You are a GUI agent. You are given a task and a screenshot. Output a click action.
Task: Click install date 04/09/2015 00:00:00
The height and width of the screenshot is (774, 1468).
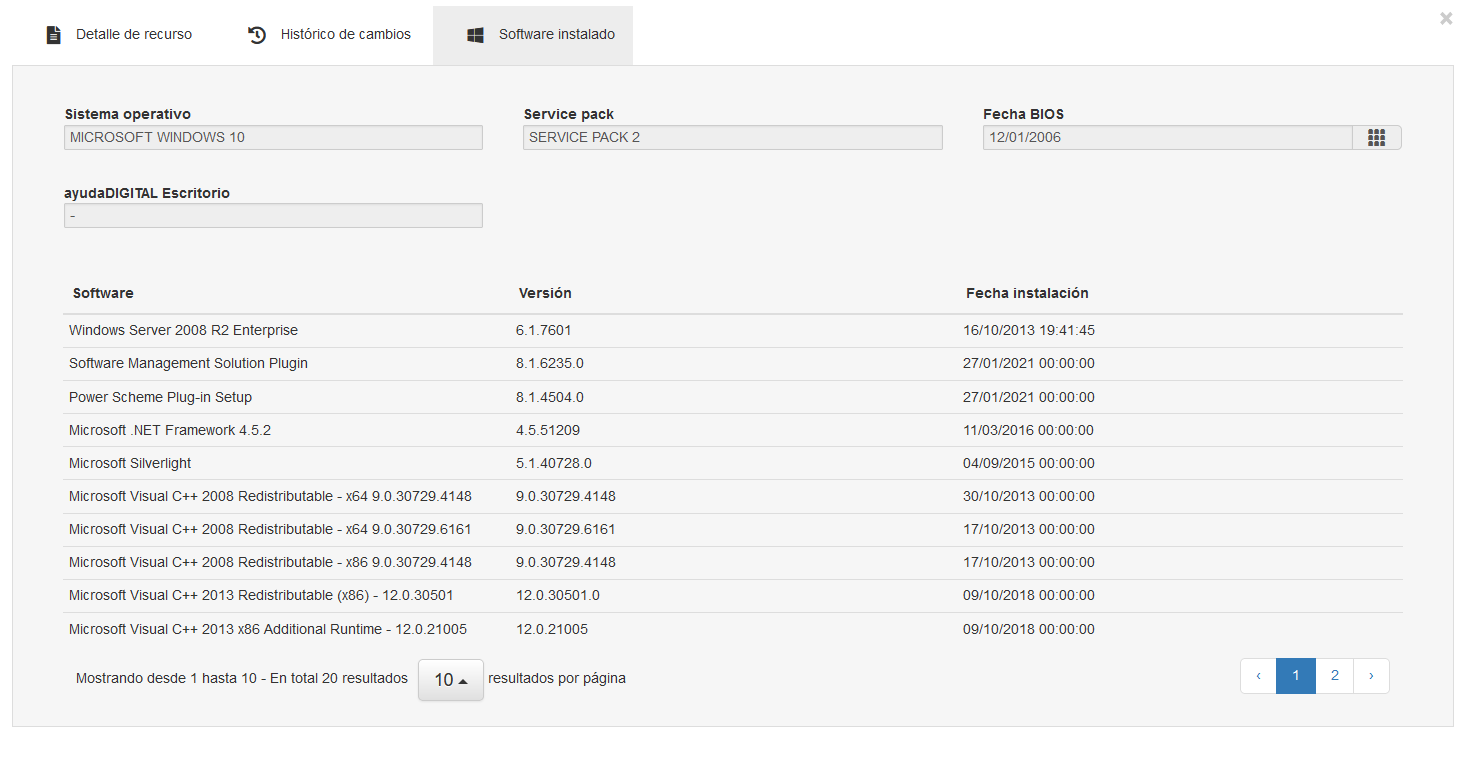tap(1029, 463)
